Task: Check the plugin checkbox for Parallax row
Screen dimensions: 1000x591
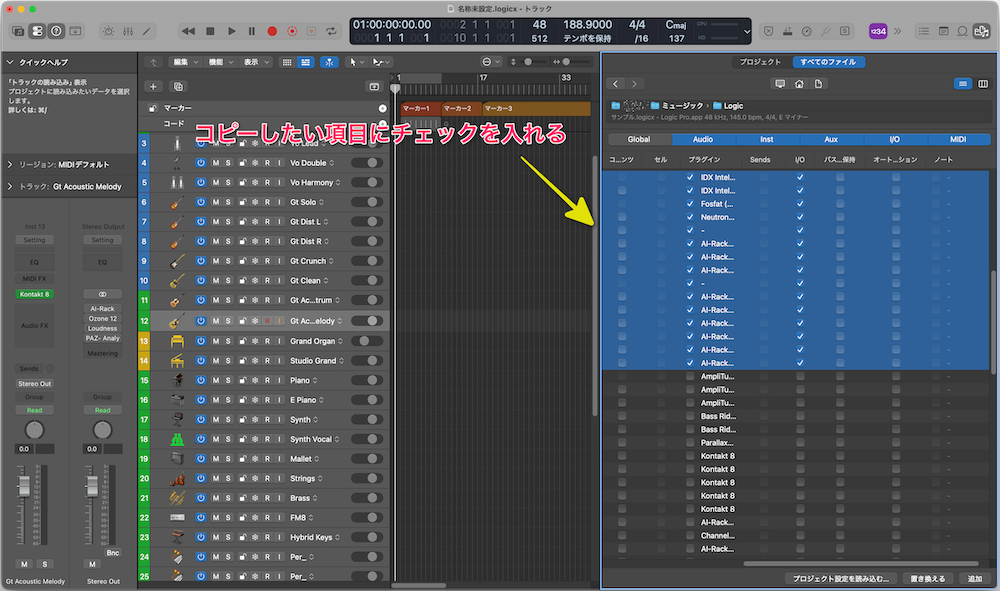Action: (690, 443)
